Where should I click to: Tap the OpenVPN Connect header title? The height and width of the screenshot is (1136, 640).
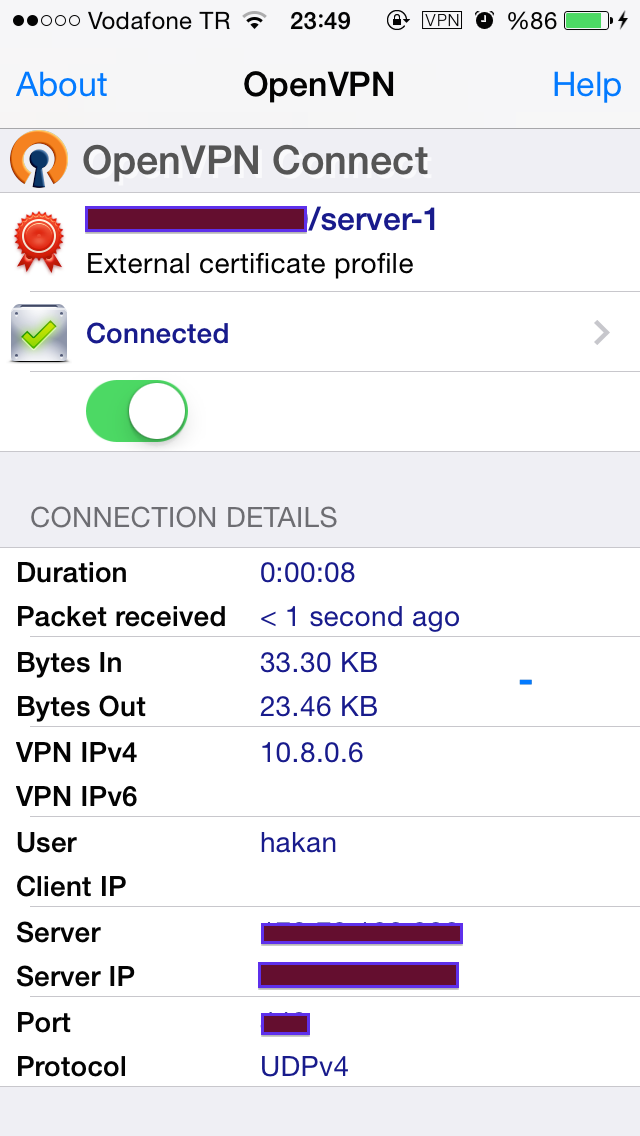255,160
